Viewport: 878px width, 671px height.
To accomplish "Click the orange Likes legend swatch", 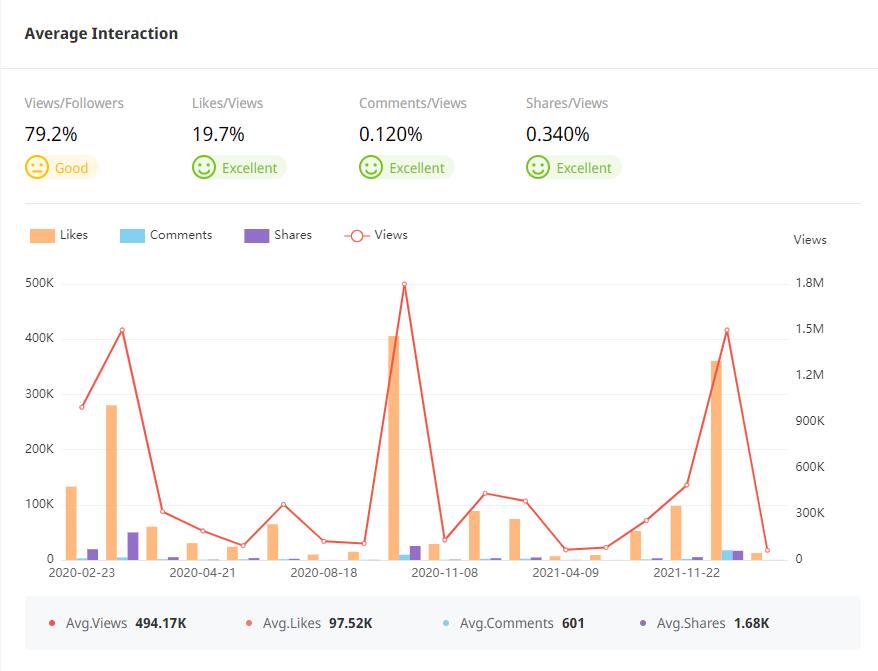I will coord(42,236).
